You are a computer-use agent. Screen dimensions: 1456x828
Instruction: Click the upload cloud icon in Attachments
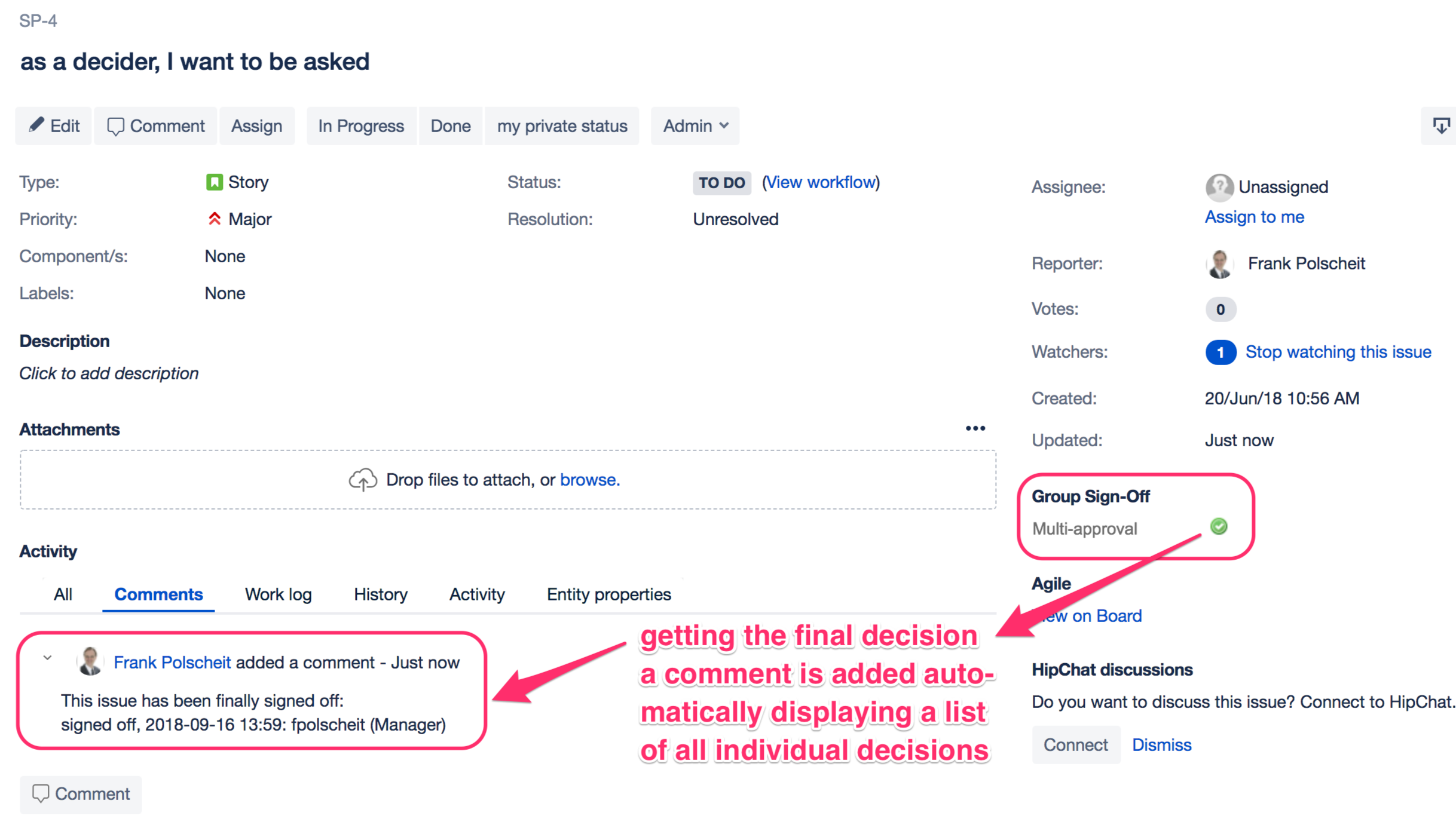363,480
